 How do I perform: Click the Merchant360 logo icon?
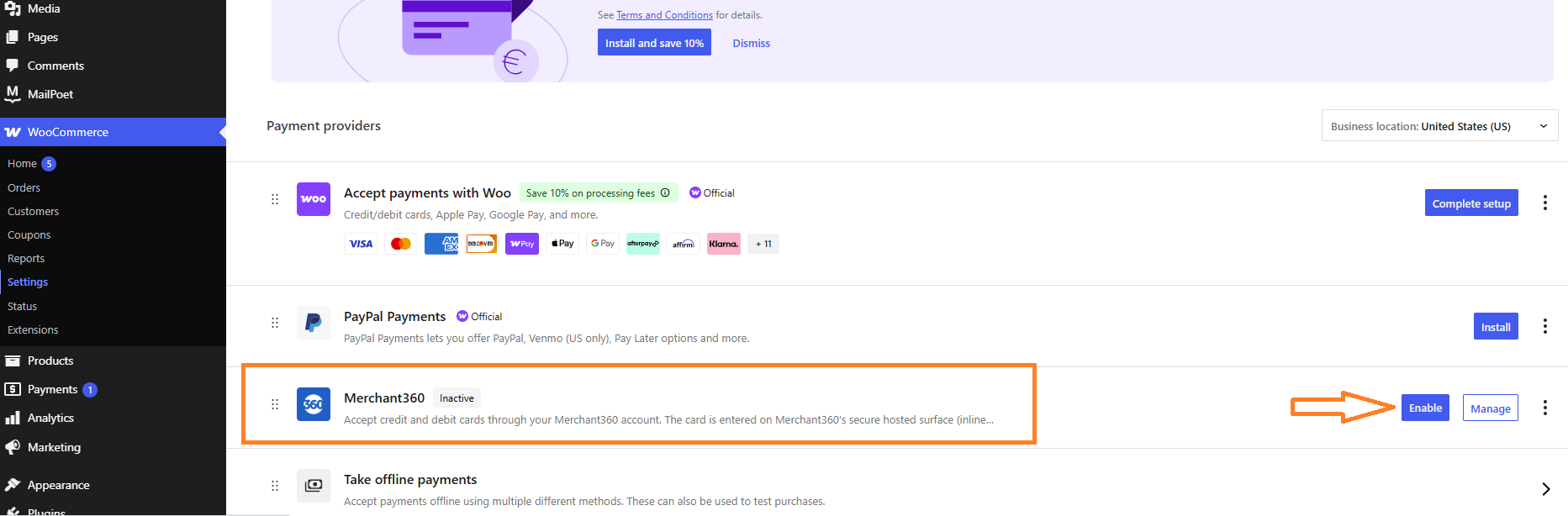point(314,404)
